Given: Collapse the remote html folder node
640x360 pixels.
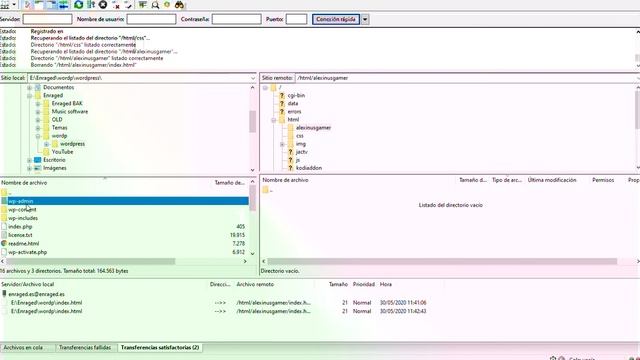Looking at the screenshot, I should 274,120.
